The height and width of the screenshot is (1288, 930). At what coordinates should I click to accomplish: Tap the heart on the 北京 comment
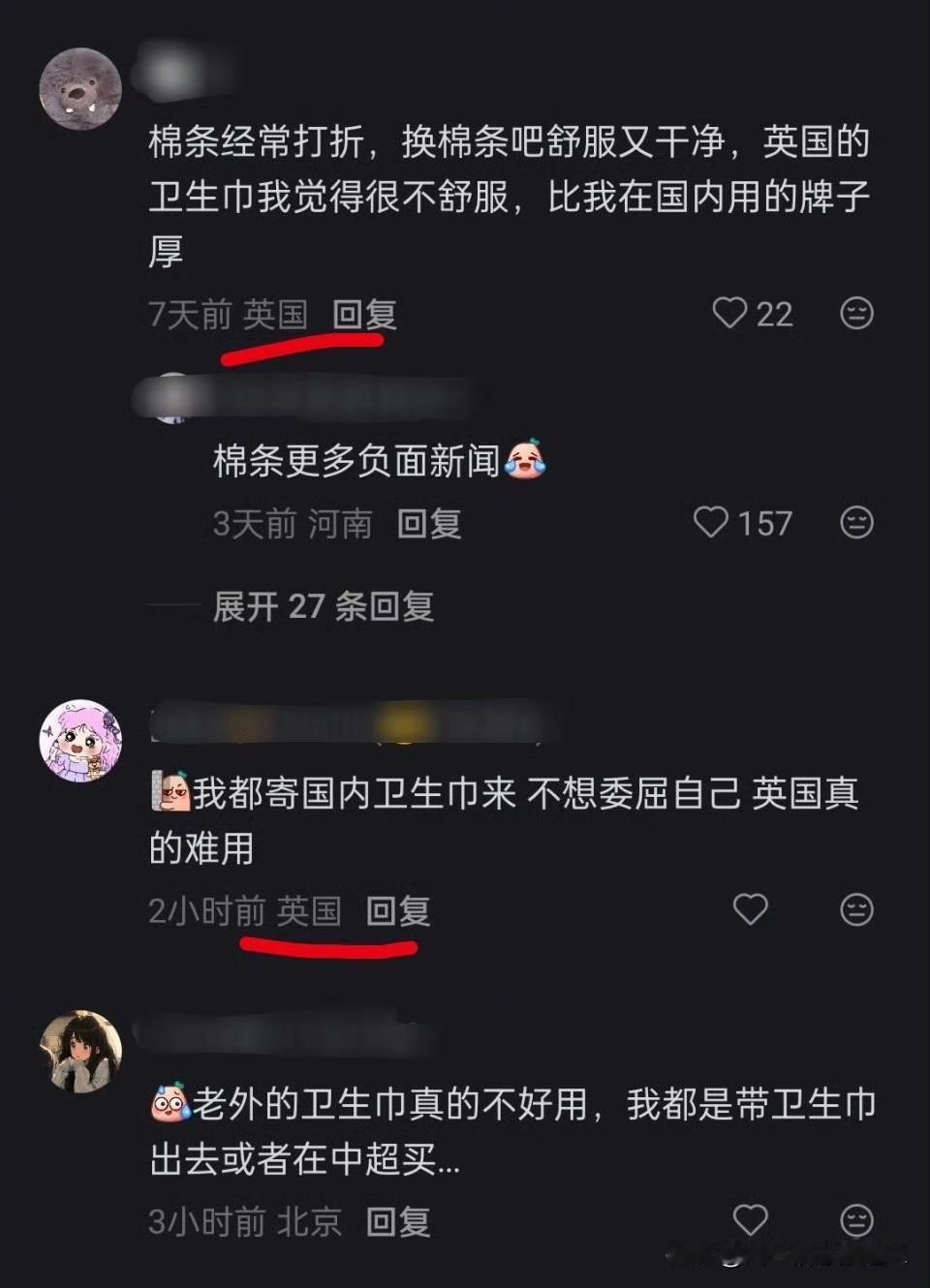click(750, 1219)
